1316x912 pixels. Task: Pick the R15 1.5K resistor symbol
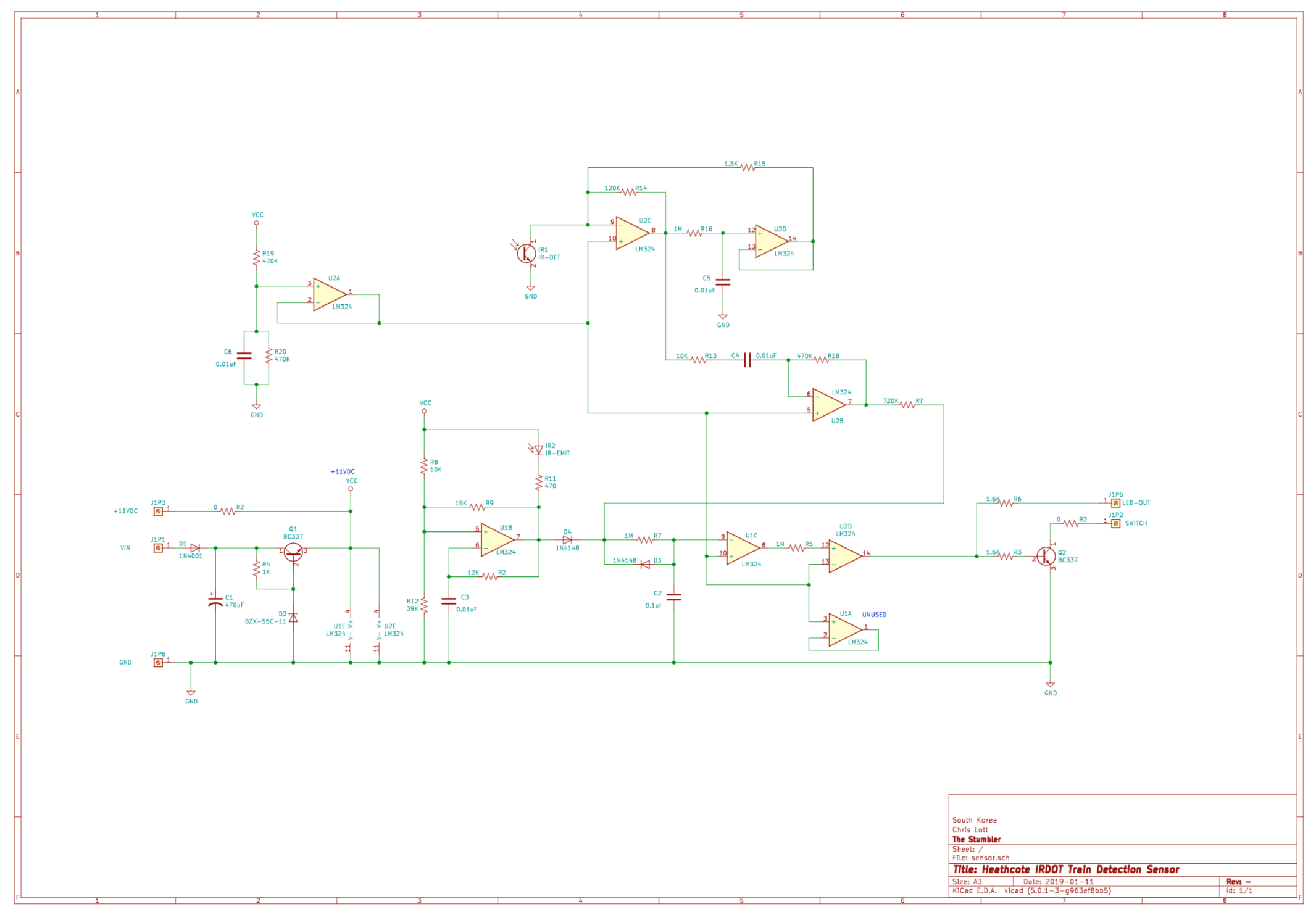point(747,167)
